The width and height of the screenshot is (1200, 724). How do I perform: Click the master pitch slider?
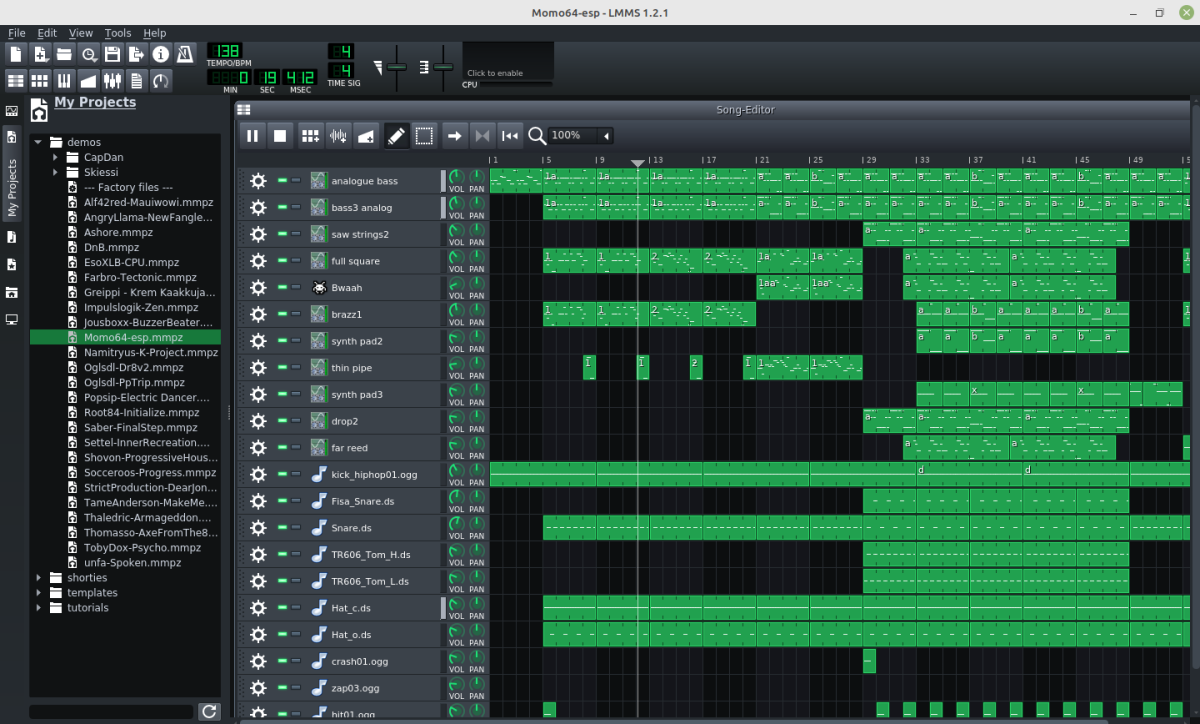[x=442, y=66]
